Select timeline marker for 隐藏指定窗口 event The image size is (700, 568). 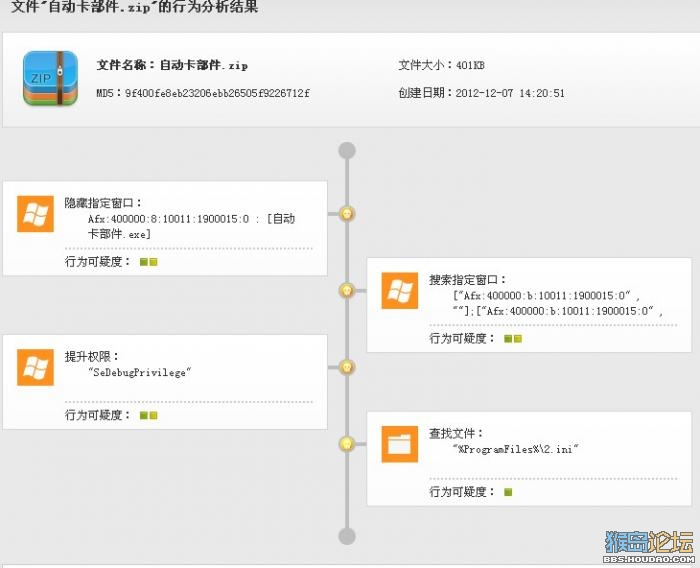(x=347, y=214)
